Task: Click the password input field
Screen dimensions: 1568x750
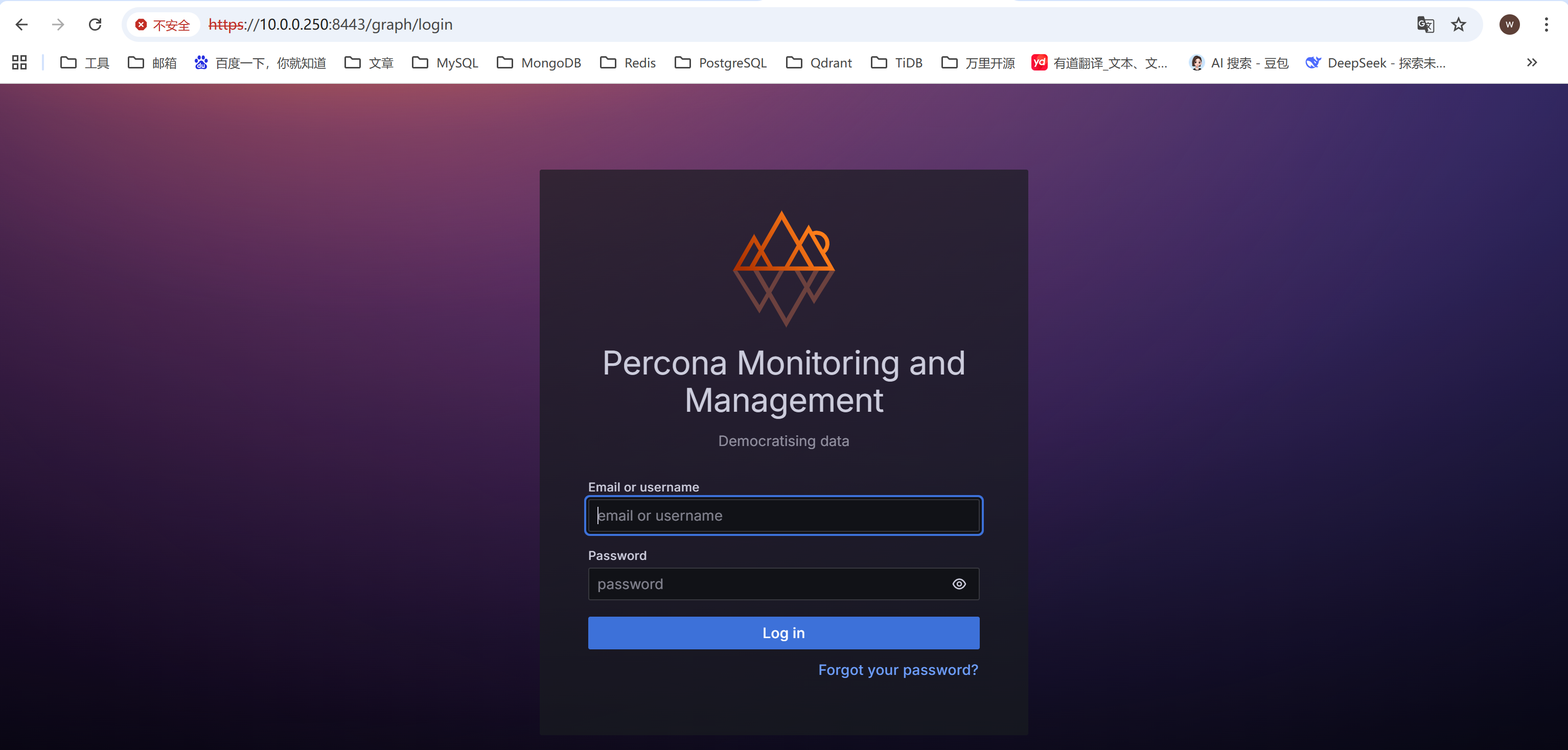Action: coord(767,584)
